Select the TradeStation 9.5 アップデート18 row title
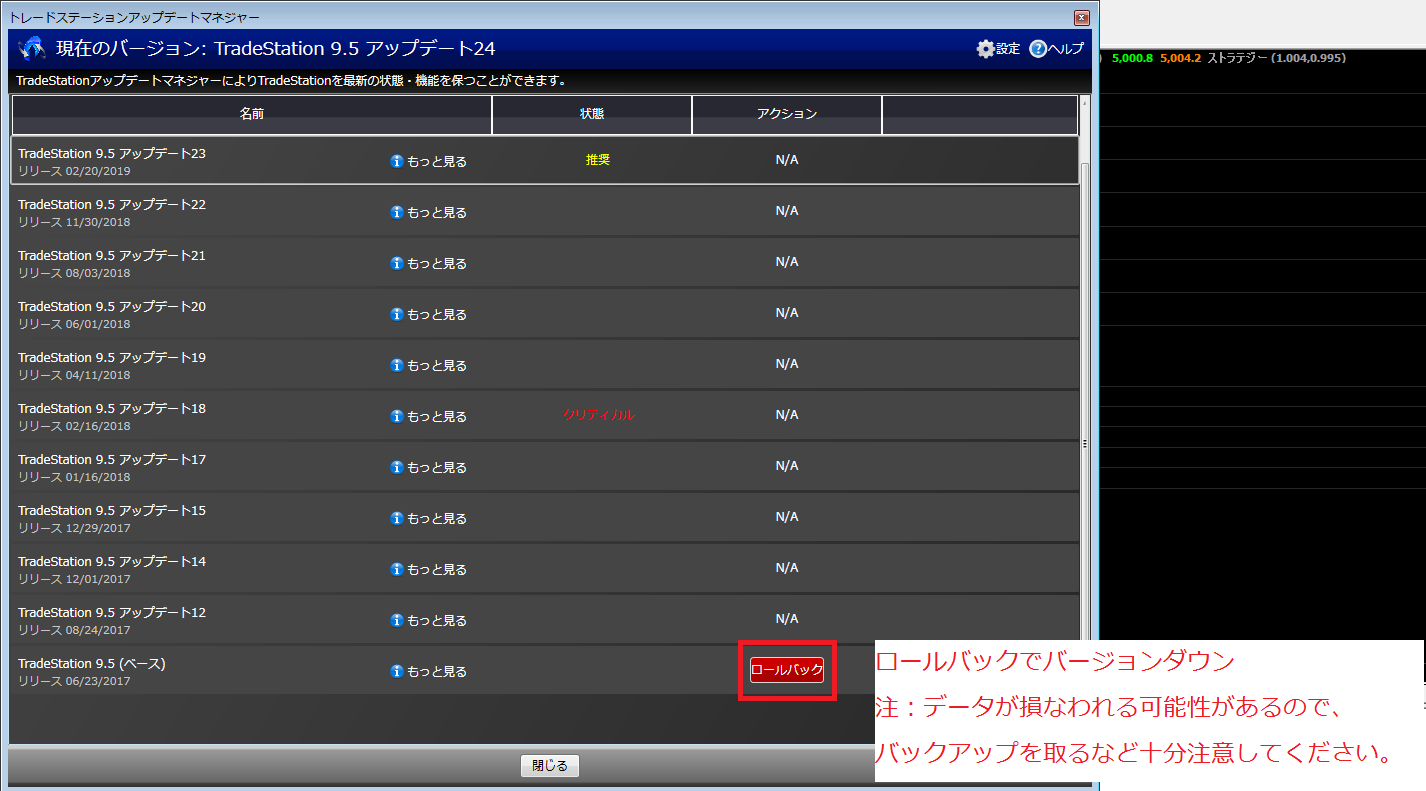Screen dimensions: 1426x791 click(112, 408)
